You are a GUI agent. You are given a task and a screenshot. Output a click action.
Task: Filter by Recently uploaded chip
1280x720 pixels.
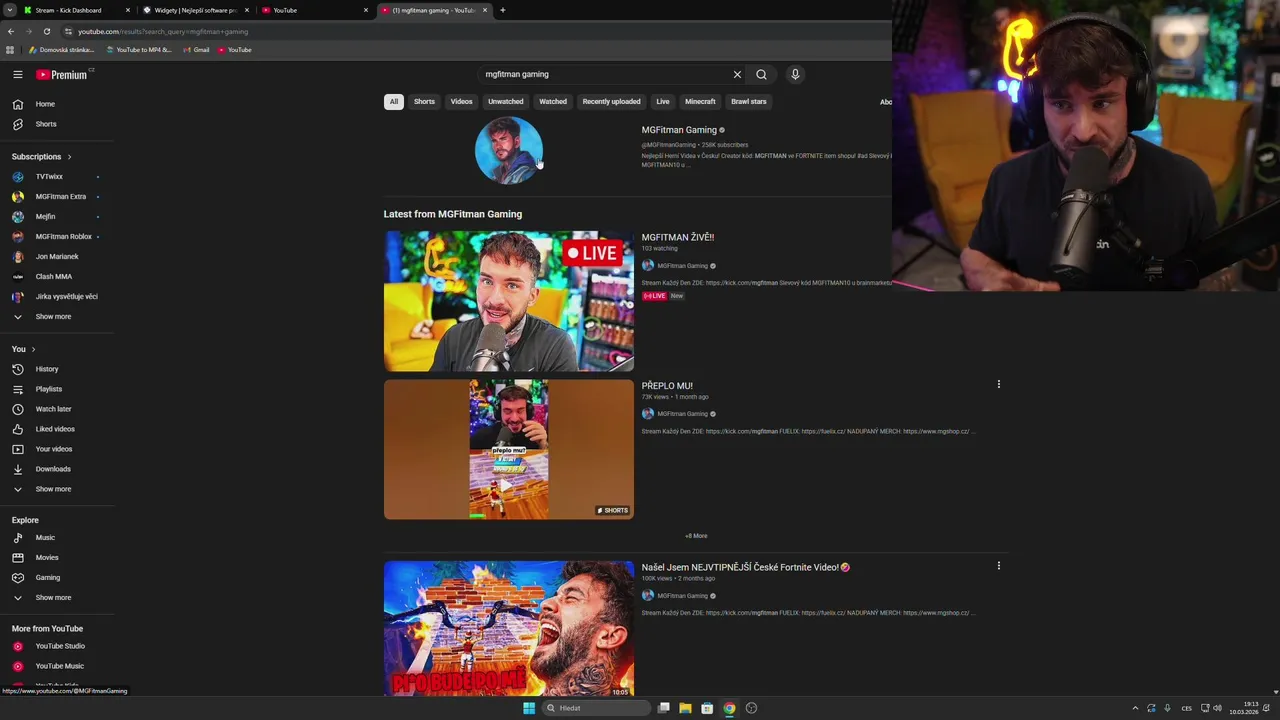611,101
